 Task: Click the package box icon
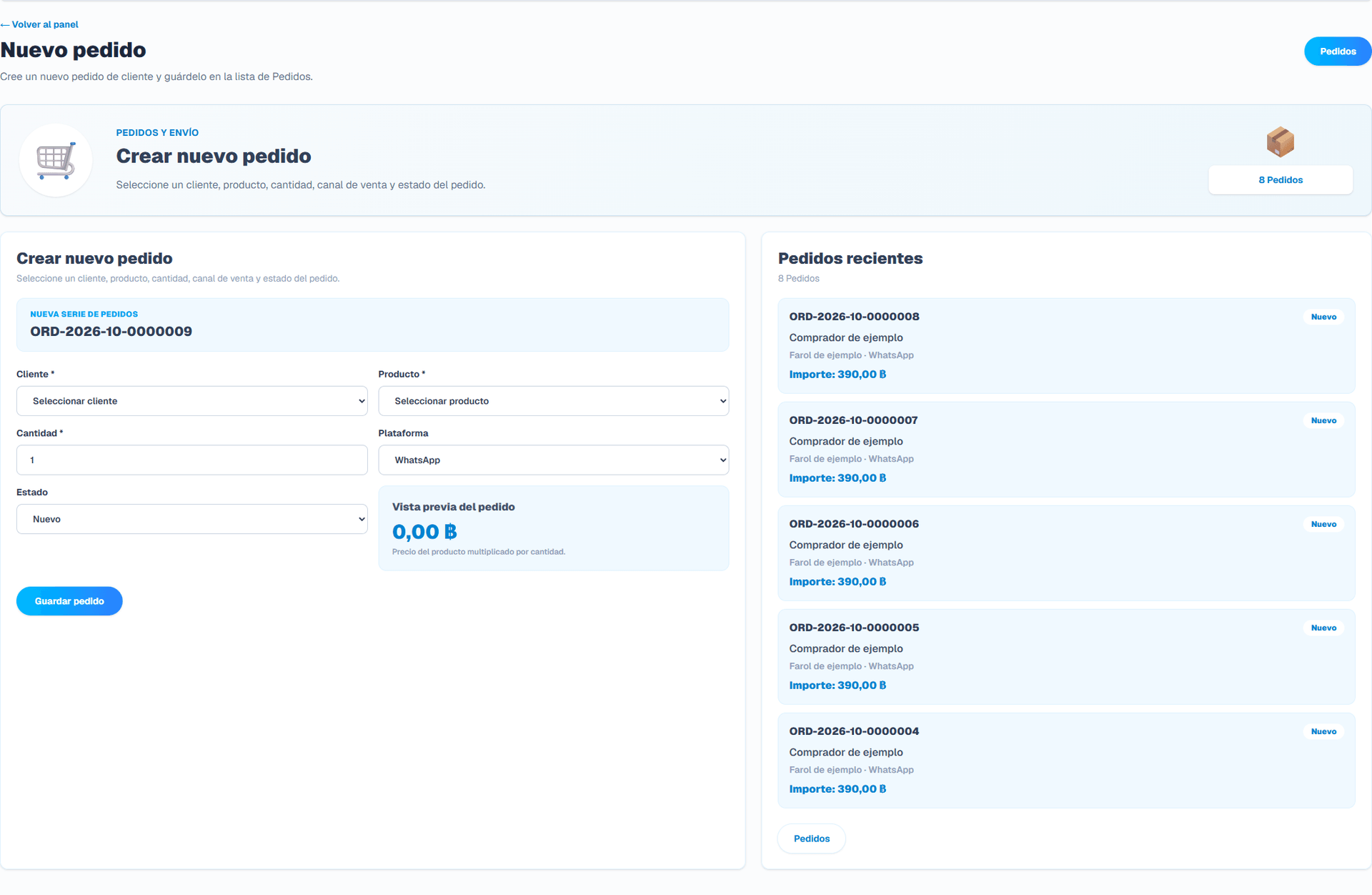click(1281, 142)
